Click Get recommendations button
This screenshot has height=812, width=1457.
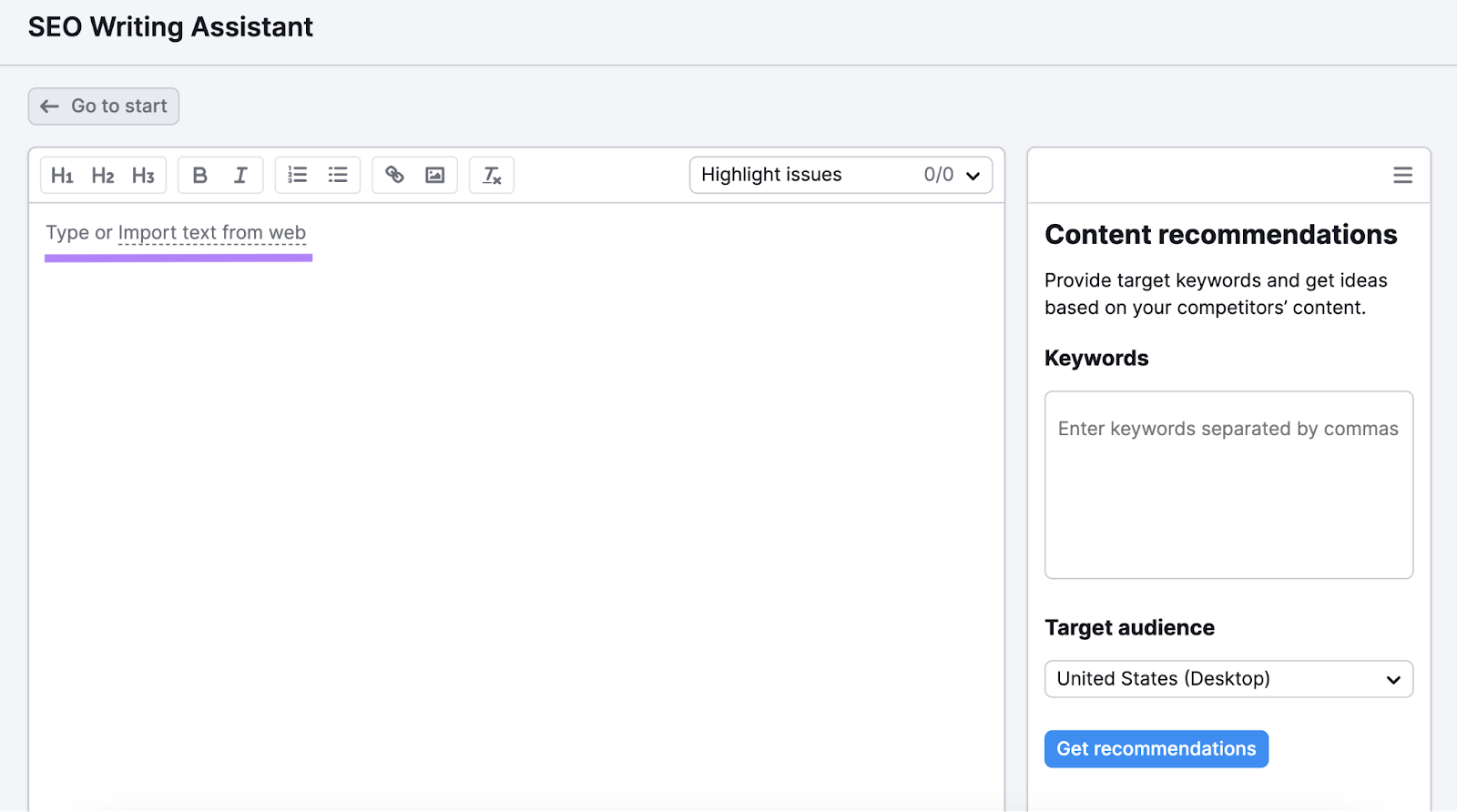pos(1156,749)
